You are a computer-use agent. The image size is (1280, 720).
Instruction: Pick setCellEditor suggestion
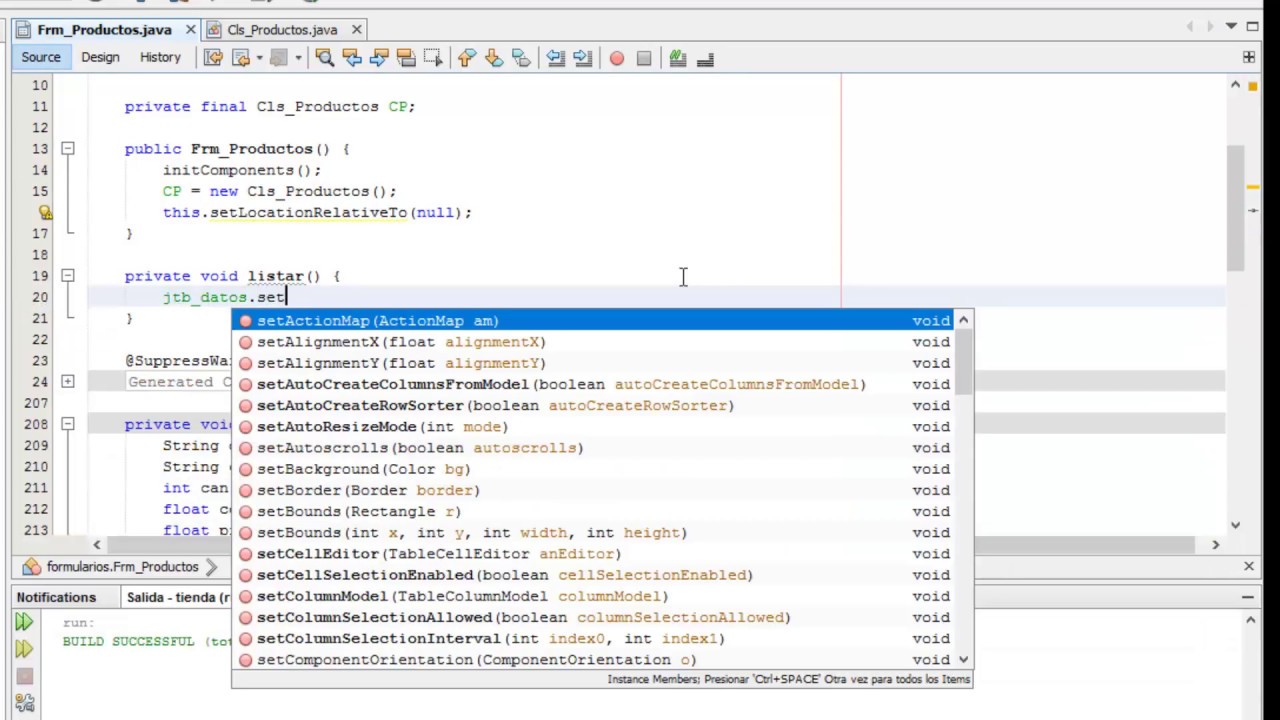coord(592,554)
